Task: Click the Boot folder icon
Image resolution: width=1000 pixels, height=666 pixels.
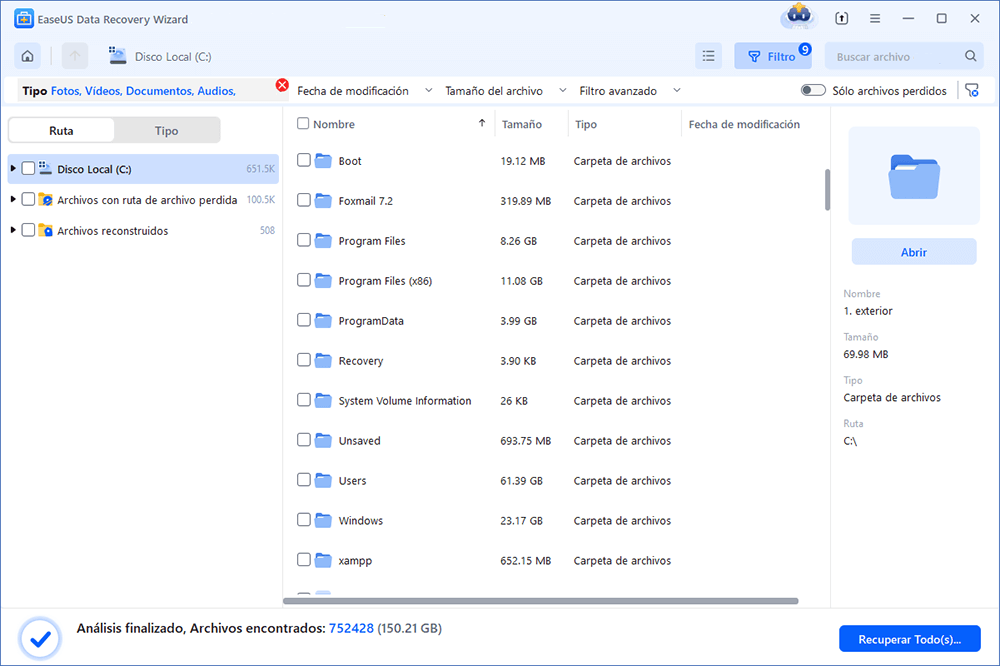Action: click(x=323, y=161)
